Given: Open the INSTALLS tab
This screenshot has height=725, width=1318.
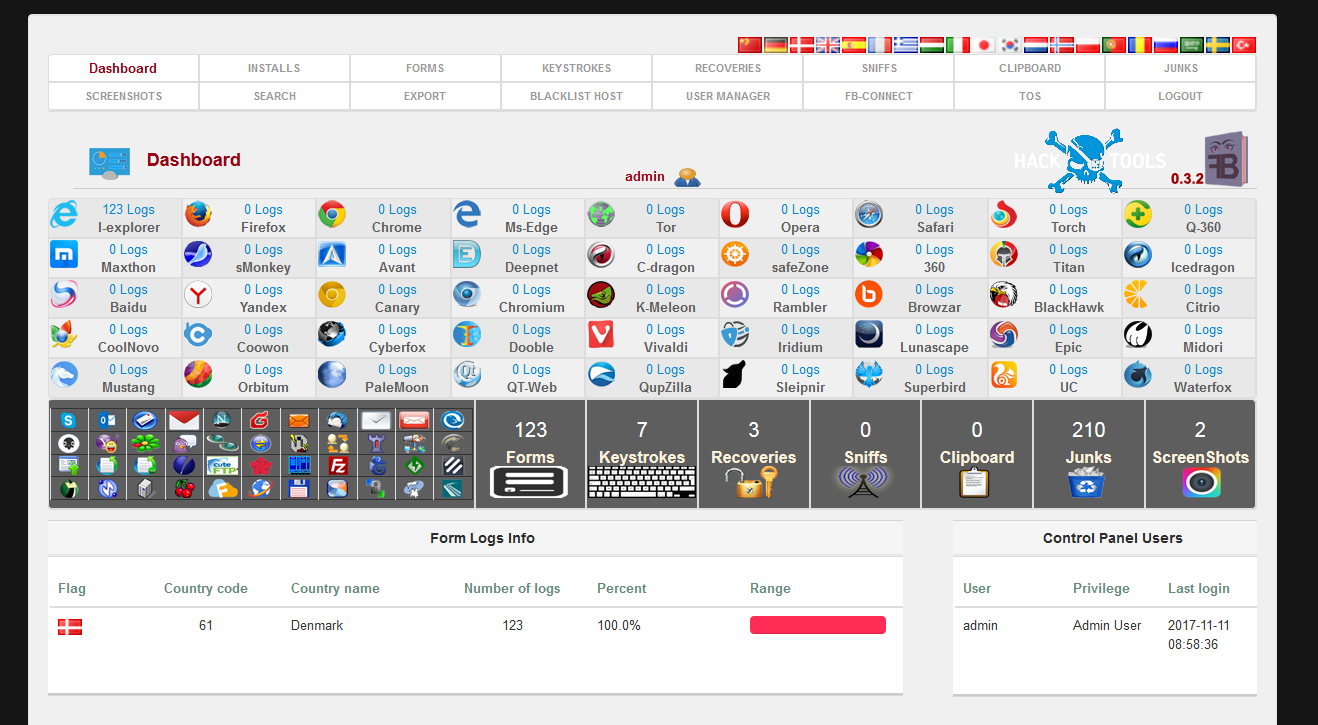Looking at the screenshot, I should 274,68.
